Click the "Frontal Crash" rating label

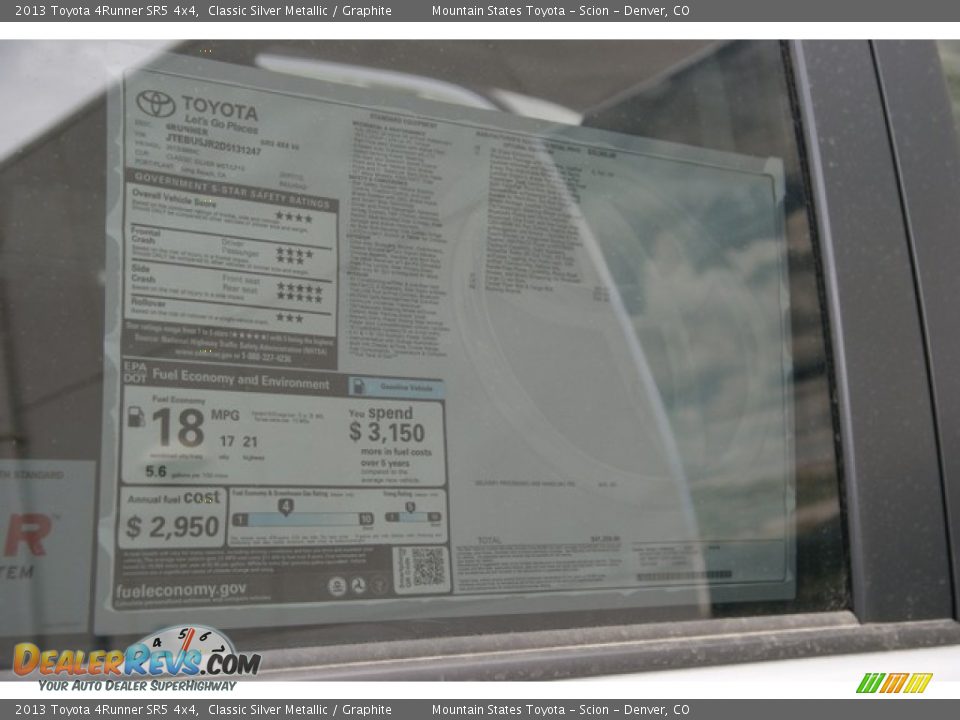[146, 236]
